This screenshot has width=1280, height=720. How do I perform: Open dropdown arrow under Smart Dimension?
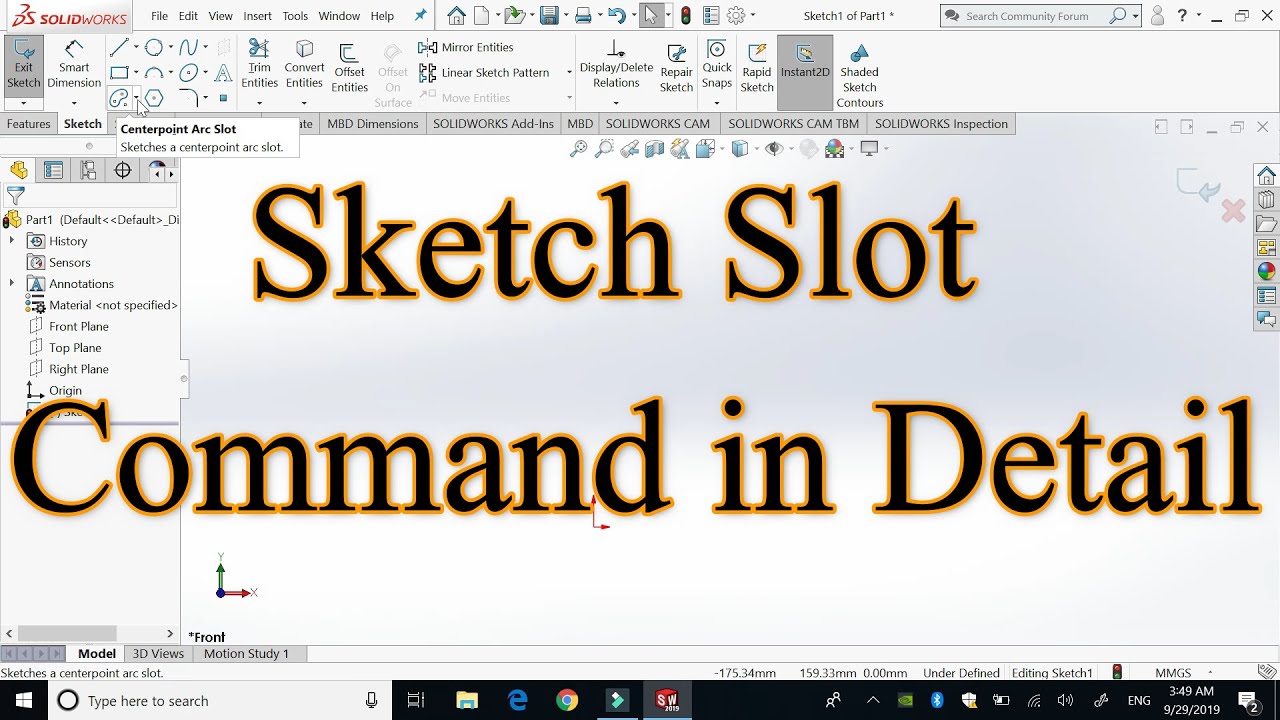[74, 103]
